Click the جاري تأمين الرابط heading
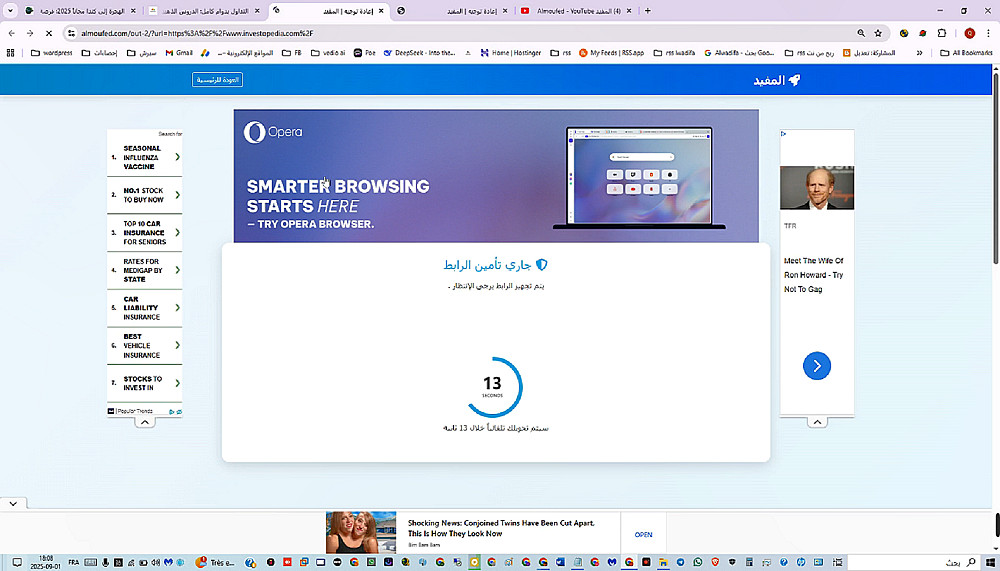The width and height of the screenshot is (1000, 571). (x=496, y=265)
